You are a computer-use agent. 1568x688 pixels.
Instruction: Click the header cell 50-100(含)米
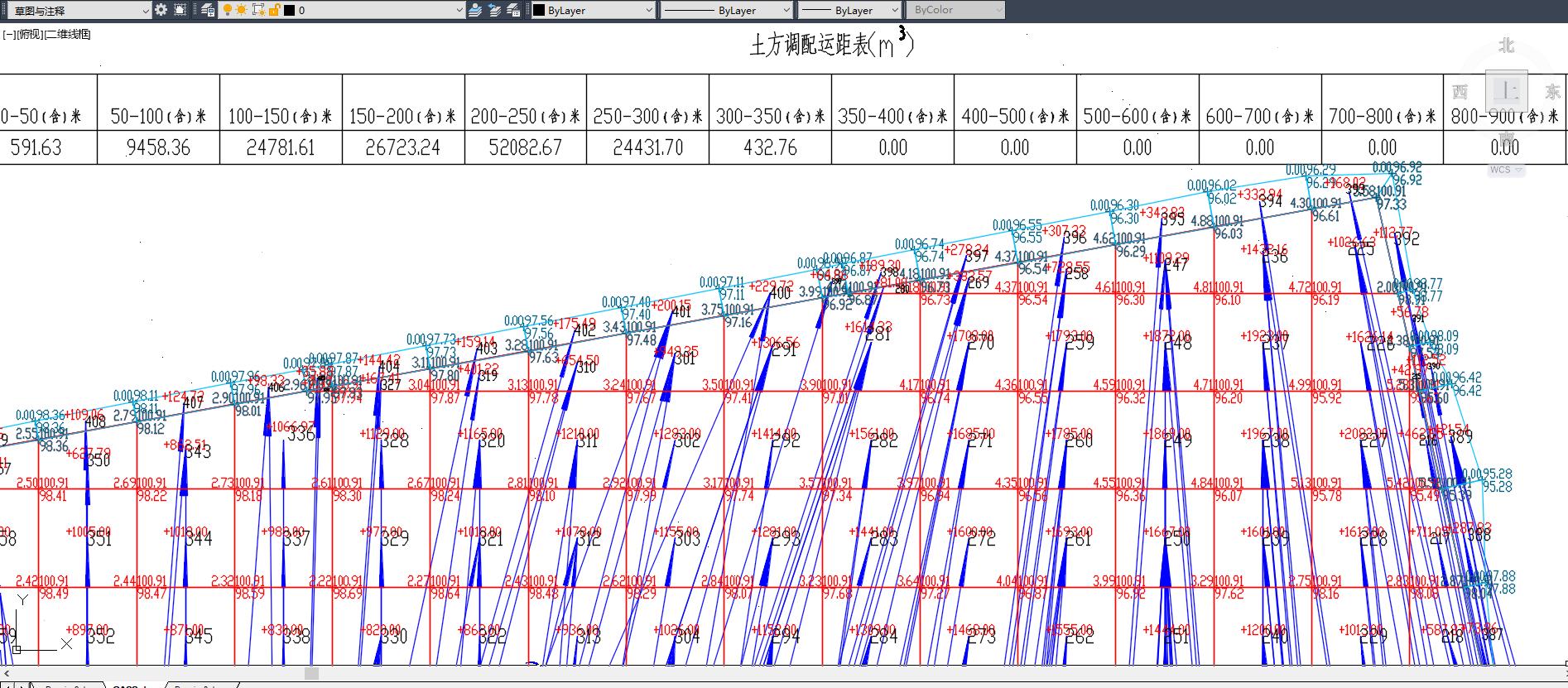[x=158, y=117]
